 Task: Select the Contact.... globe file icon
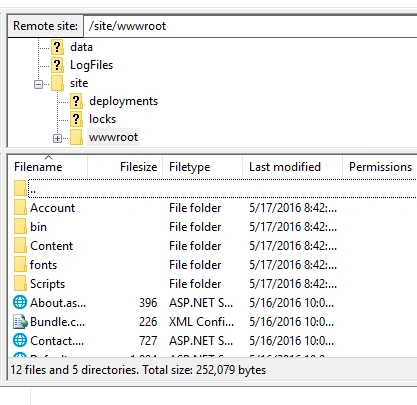pyautogui.click(x=20, y=341)
